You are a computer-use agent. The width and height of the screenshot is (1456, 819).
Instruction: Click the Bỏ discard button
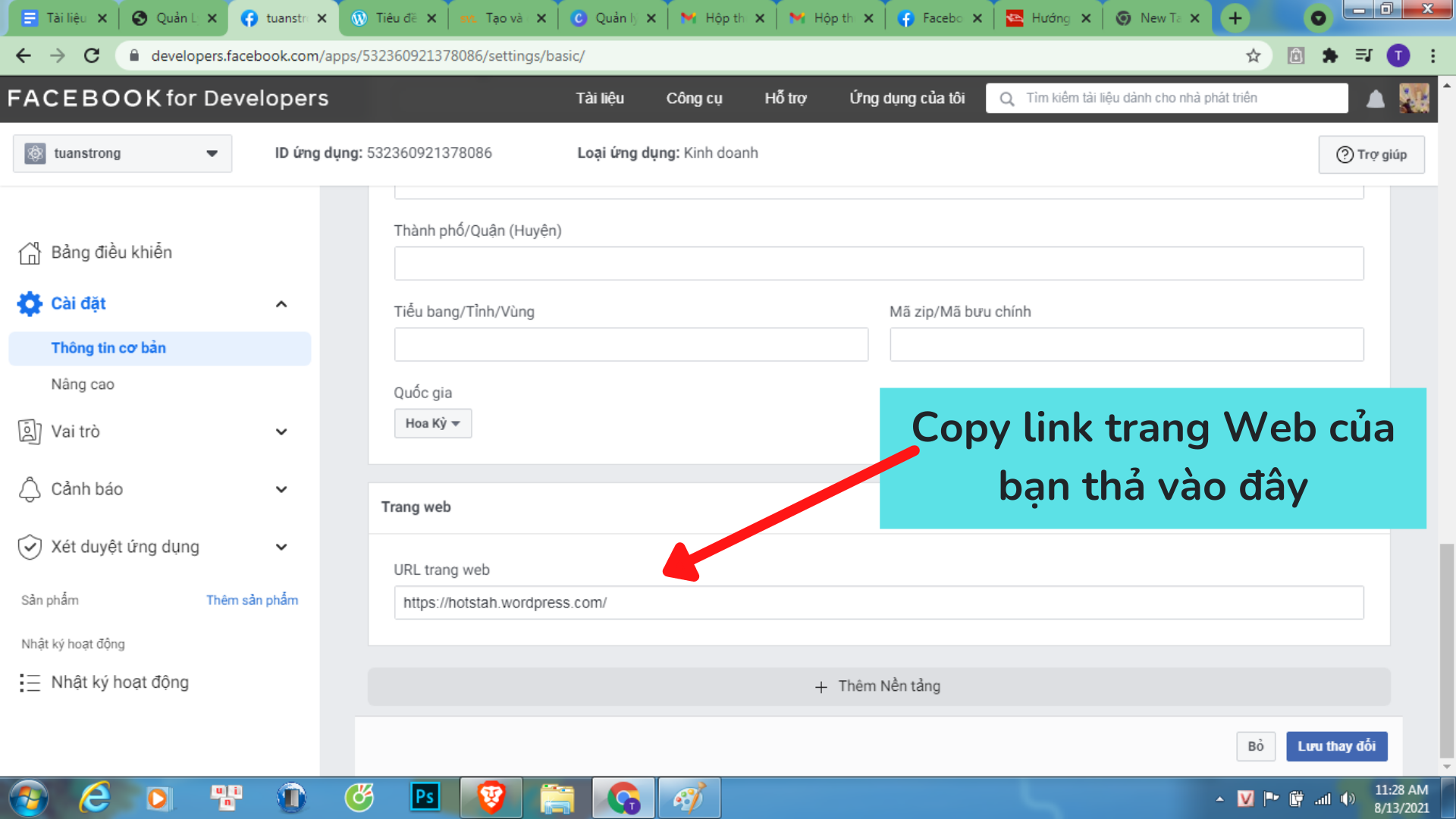pyautogui.click(x=1255, y=746)
